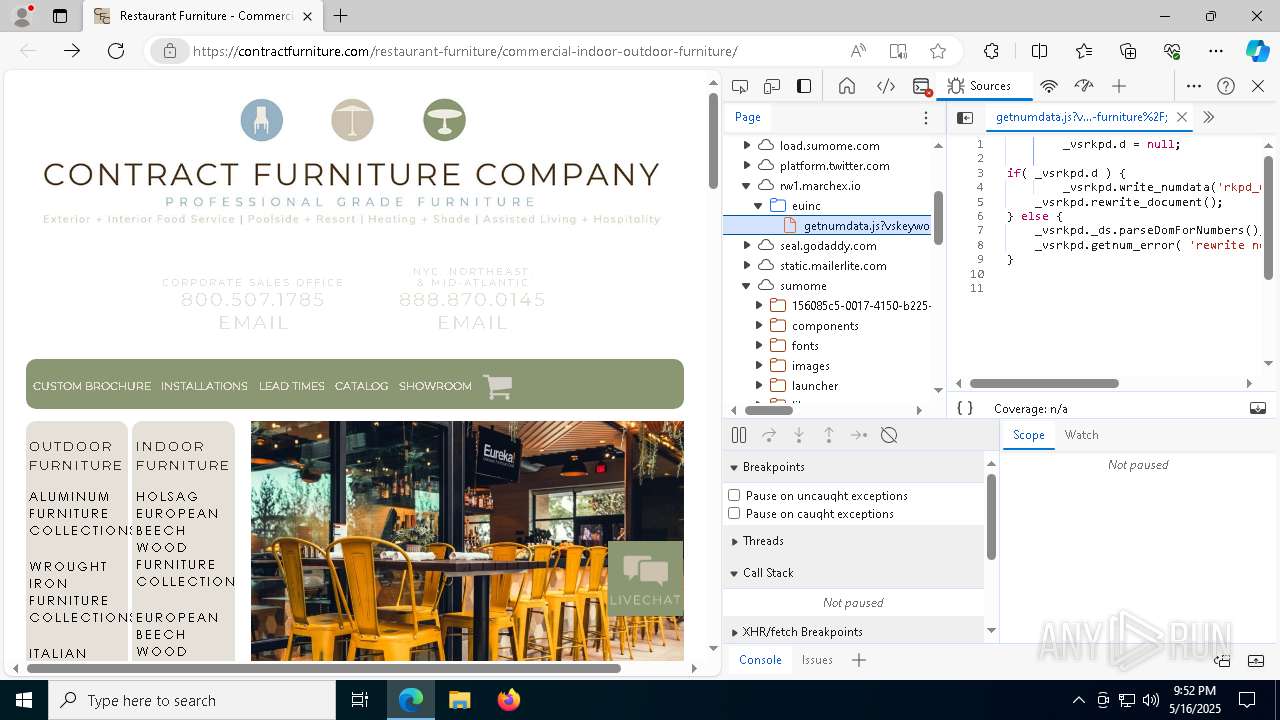Expand the seal.godaddy.com tree node
The width and height of the screenshot is (1280, 720).
pos(746,246)
